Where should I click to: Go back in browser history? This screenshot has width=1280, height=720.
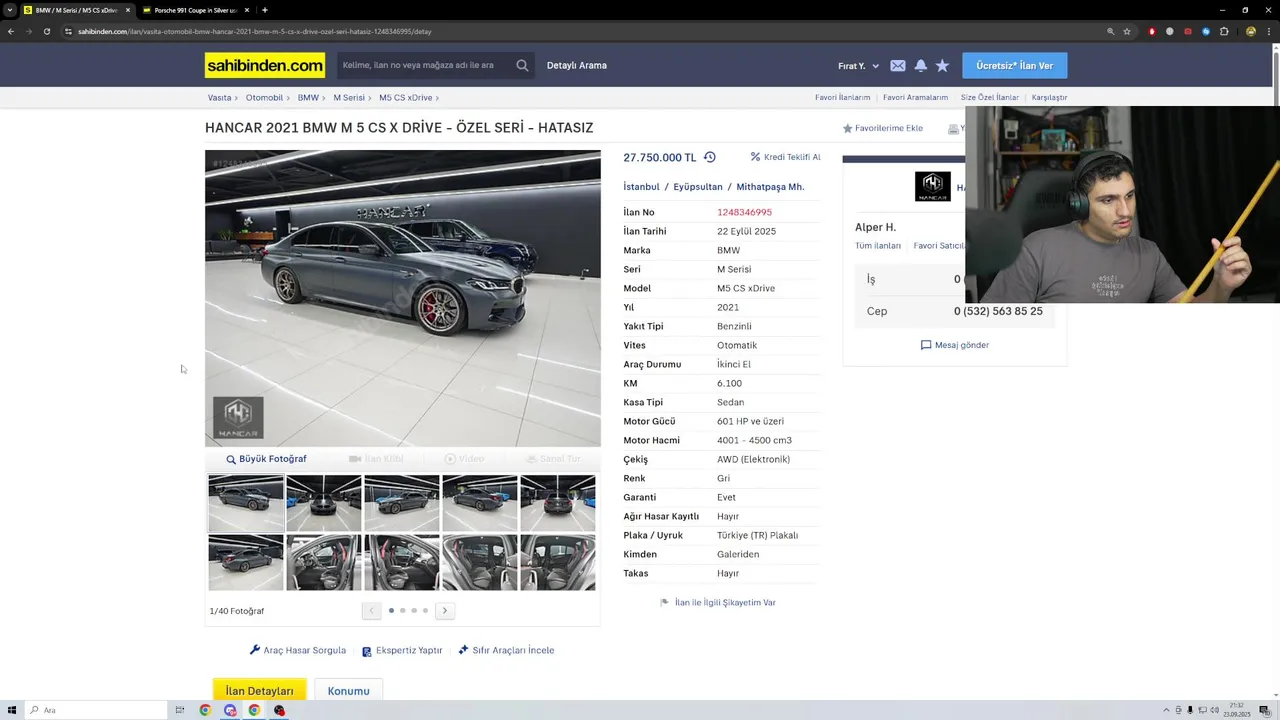tap(11, 31)
